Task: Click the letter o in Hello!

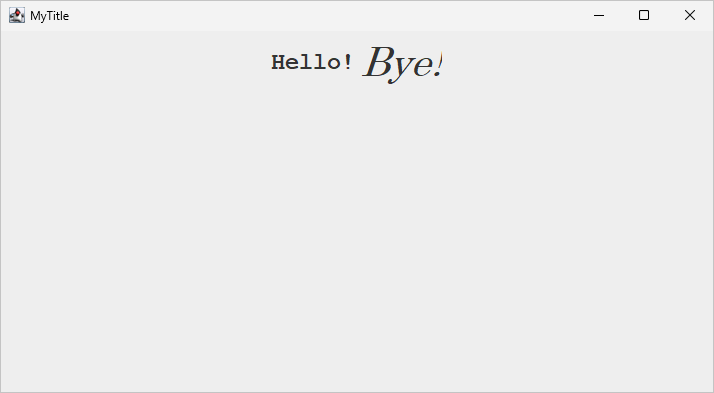Action: (x=332, y=64)
